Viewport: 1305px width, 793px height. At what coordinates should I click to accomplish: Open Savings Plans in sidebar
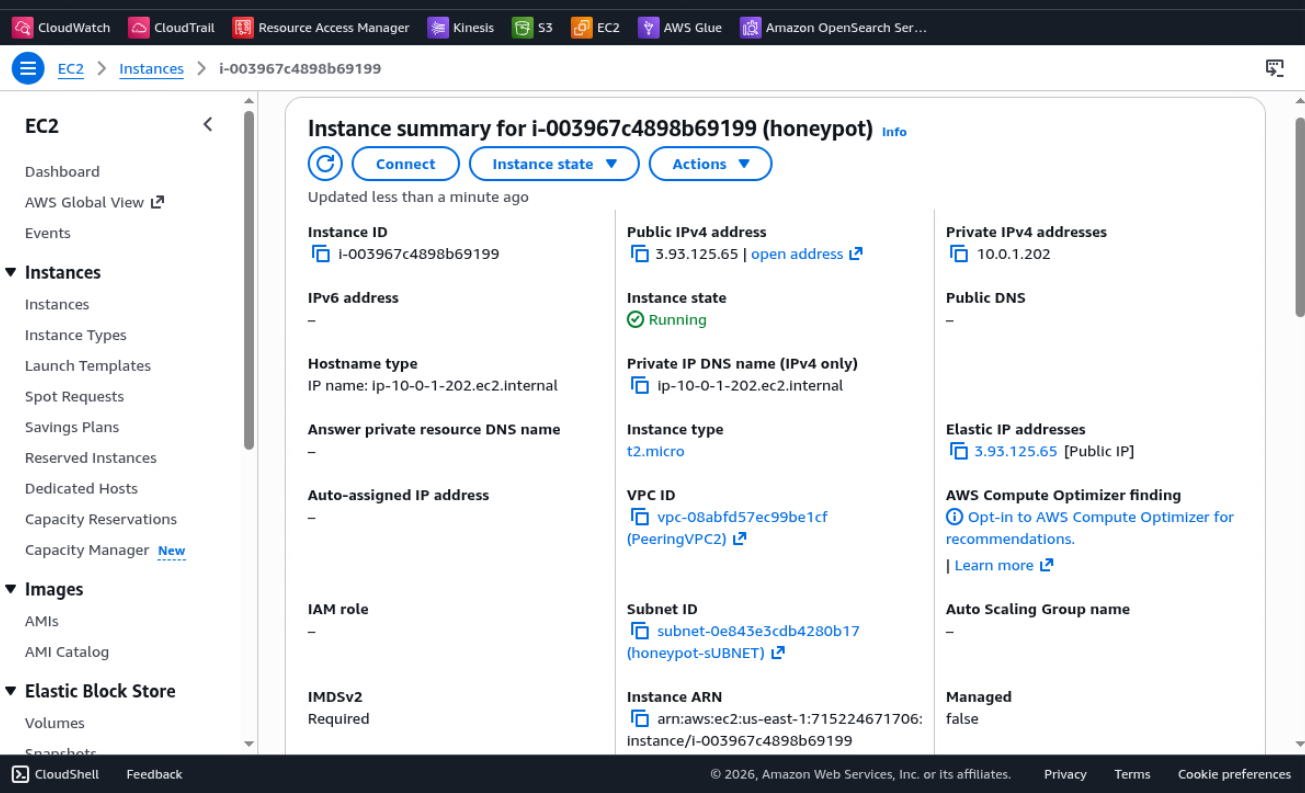click(x=72, y=427)
